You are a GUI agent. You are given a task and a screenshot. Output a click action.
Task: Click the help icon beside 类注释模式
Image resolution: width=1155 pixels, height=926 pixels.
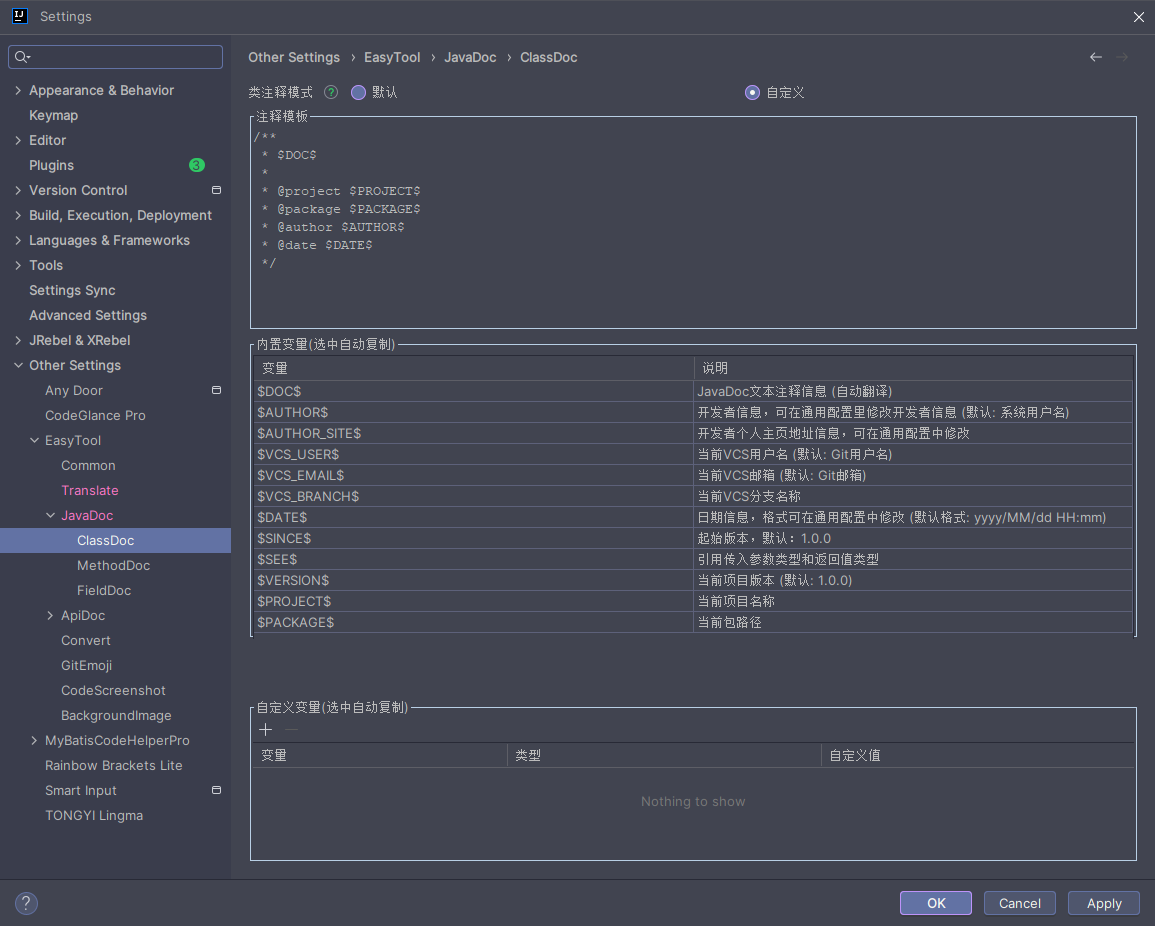[331, 92]
